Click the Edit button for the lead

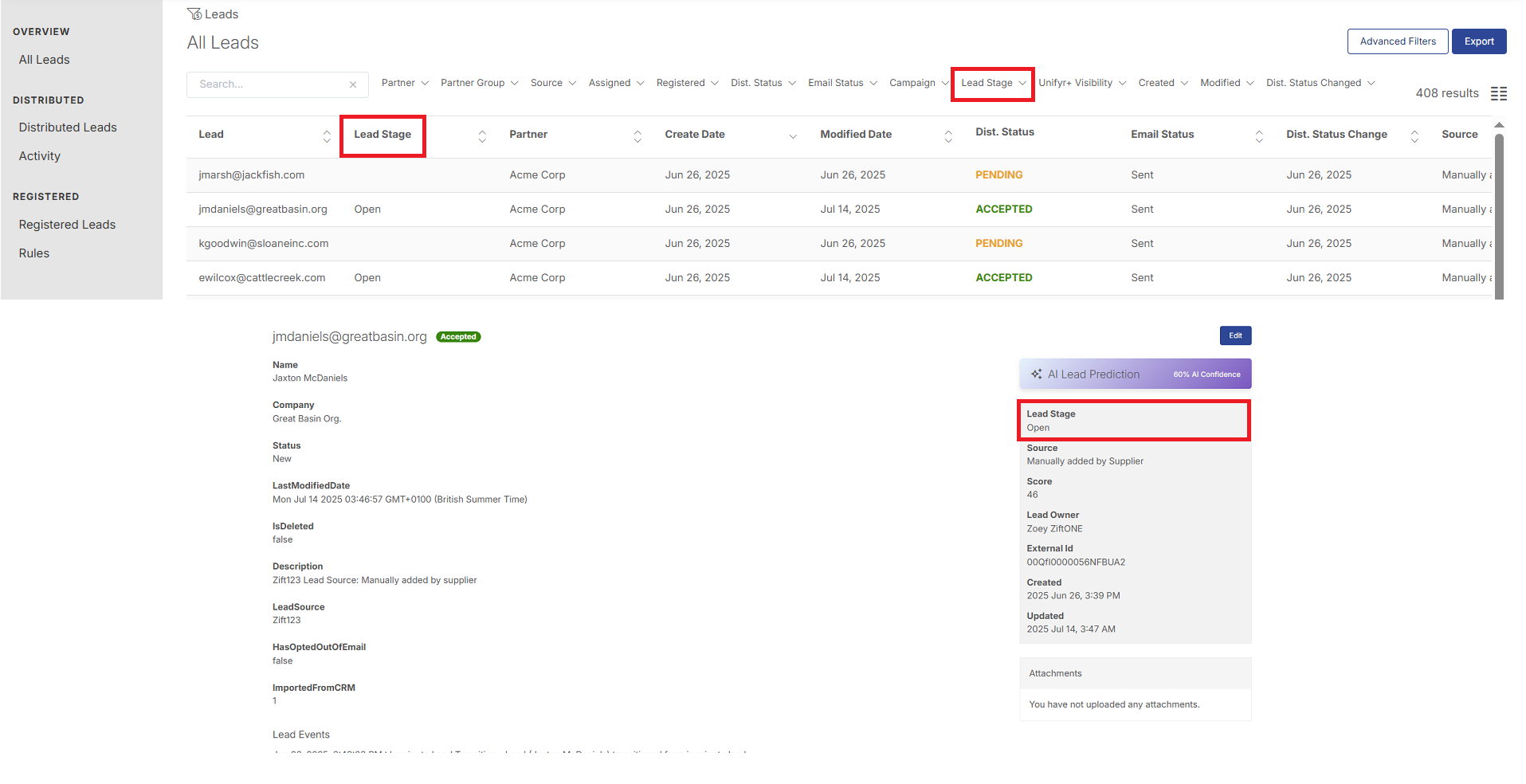pos(1235,335)
